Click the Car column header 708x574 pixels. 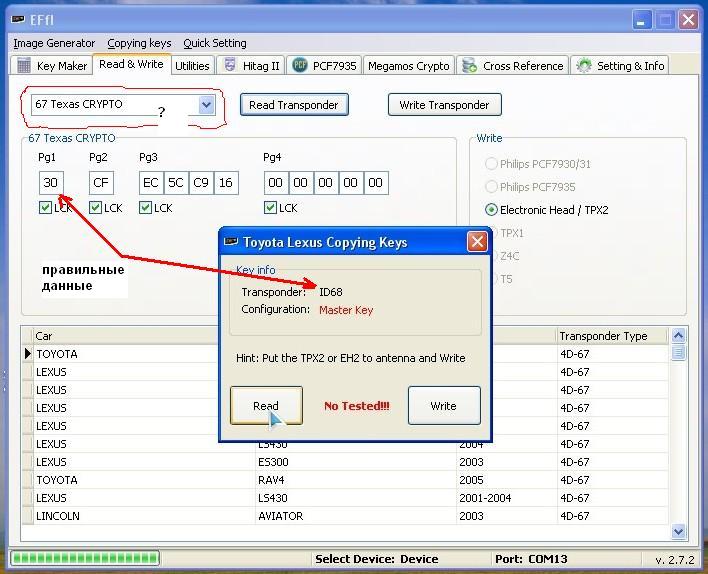pos(126,336)
